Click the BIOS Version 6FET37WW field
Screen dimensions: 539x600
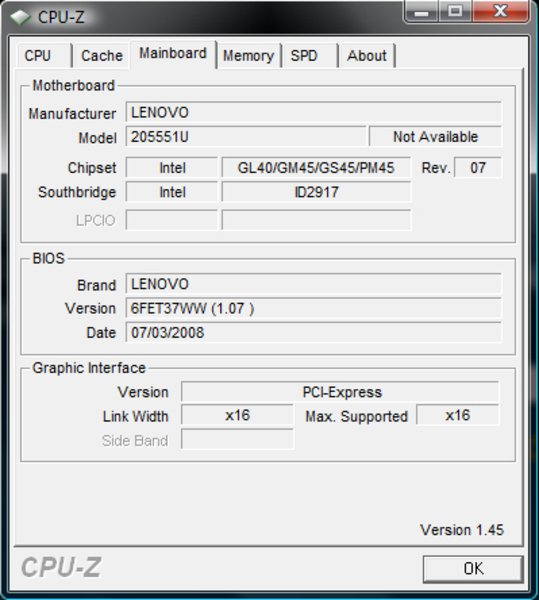tap(313, 308)
